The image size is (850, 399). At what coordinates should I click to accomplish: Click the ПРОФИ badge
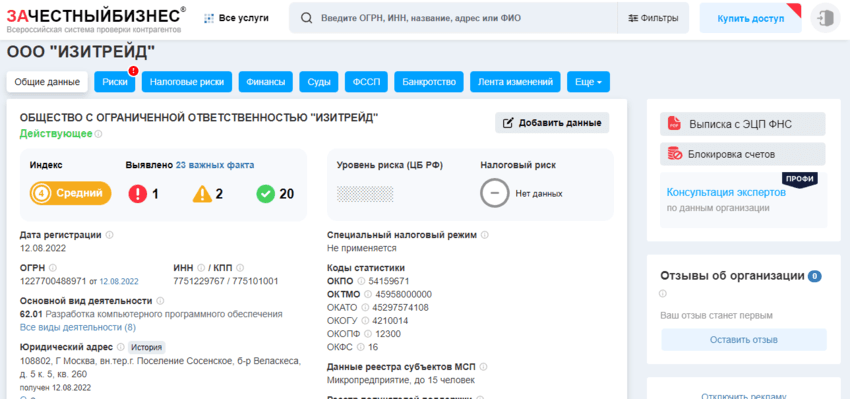[800, 179]
